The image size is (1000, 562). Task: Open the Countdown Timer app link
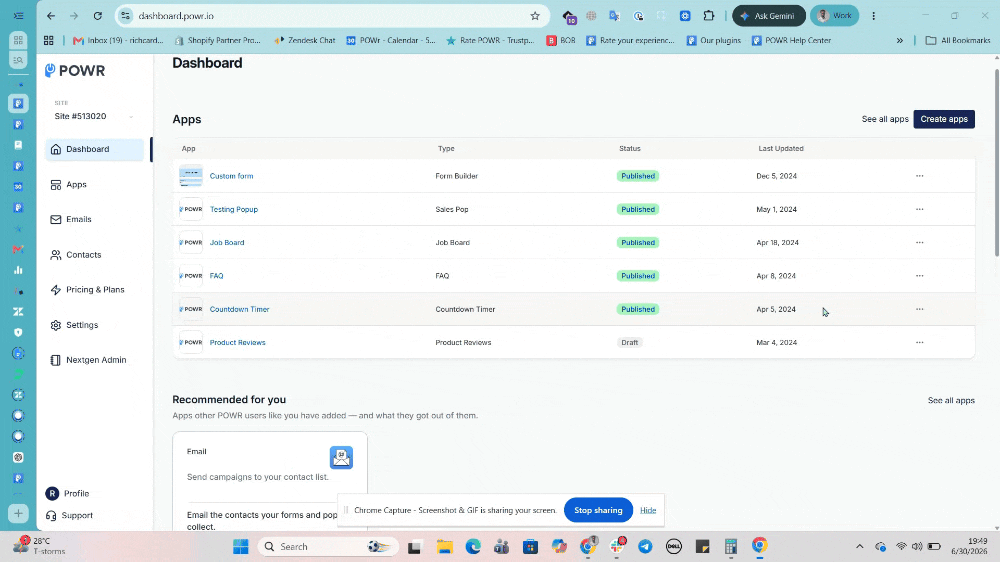click(239, 309)
